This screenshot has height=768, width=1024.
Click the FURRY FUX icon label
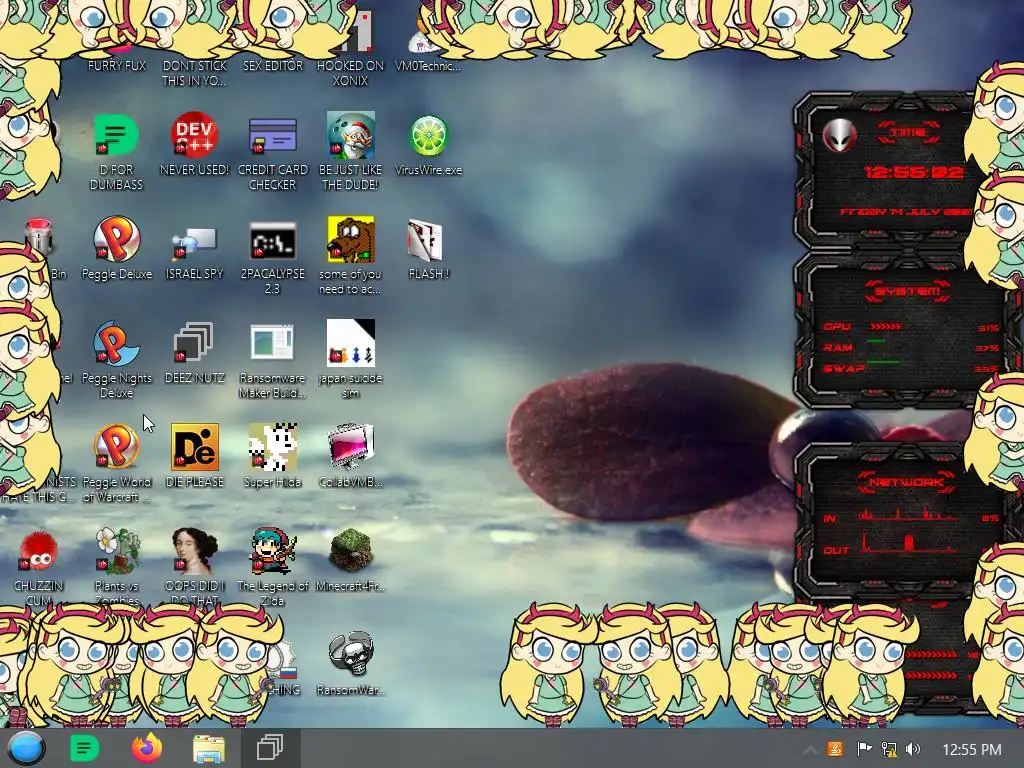point(116,65)
